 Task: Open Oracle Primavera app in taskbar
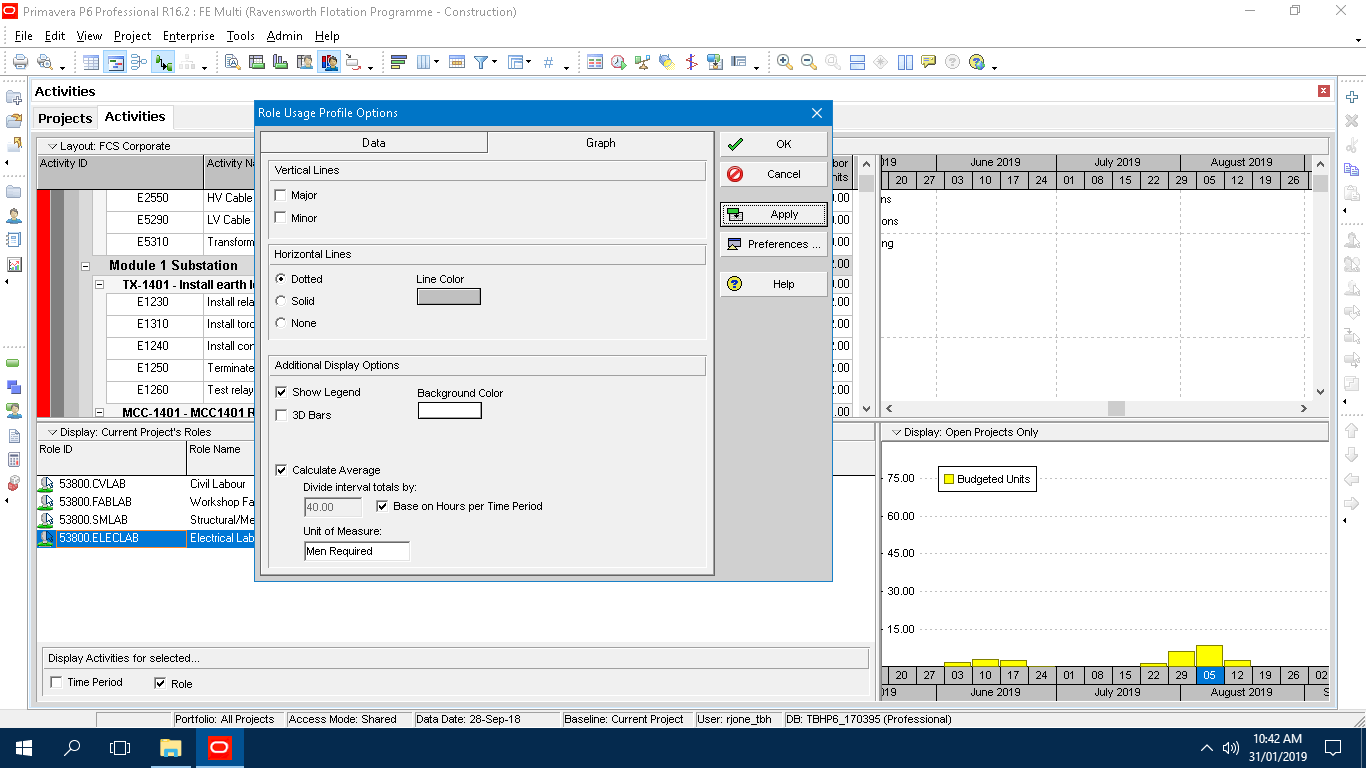(x=219, y=747)
